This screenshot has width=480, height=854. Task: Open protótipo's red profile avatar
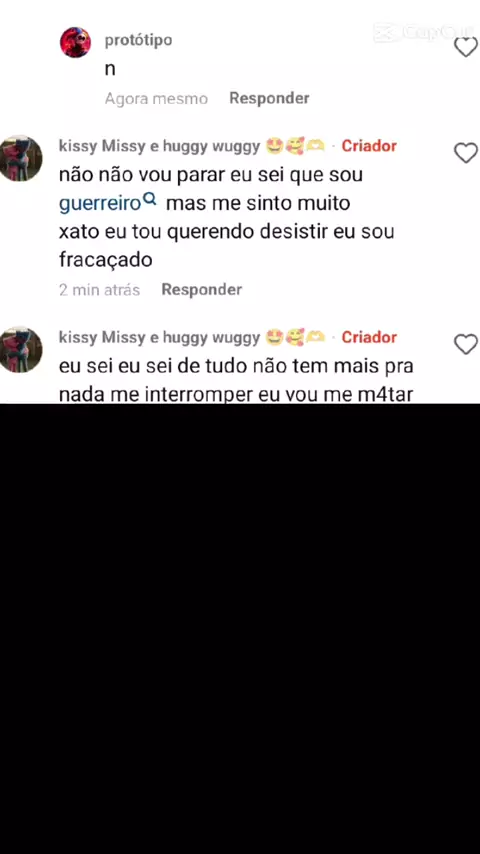point(75,42)
